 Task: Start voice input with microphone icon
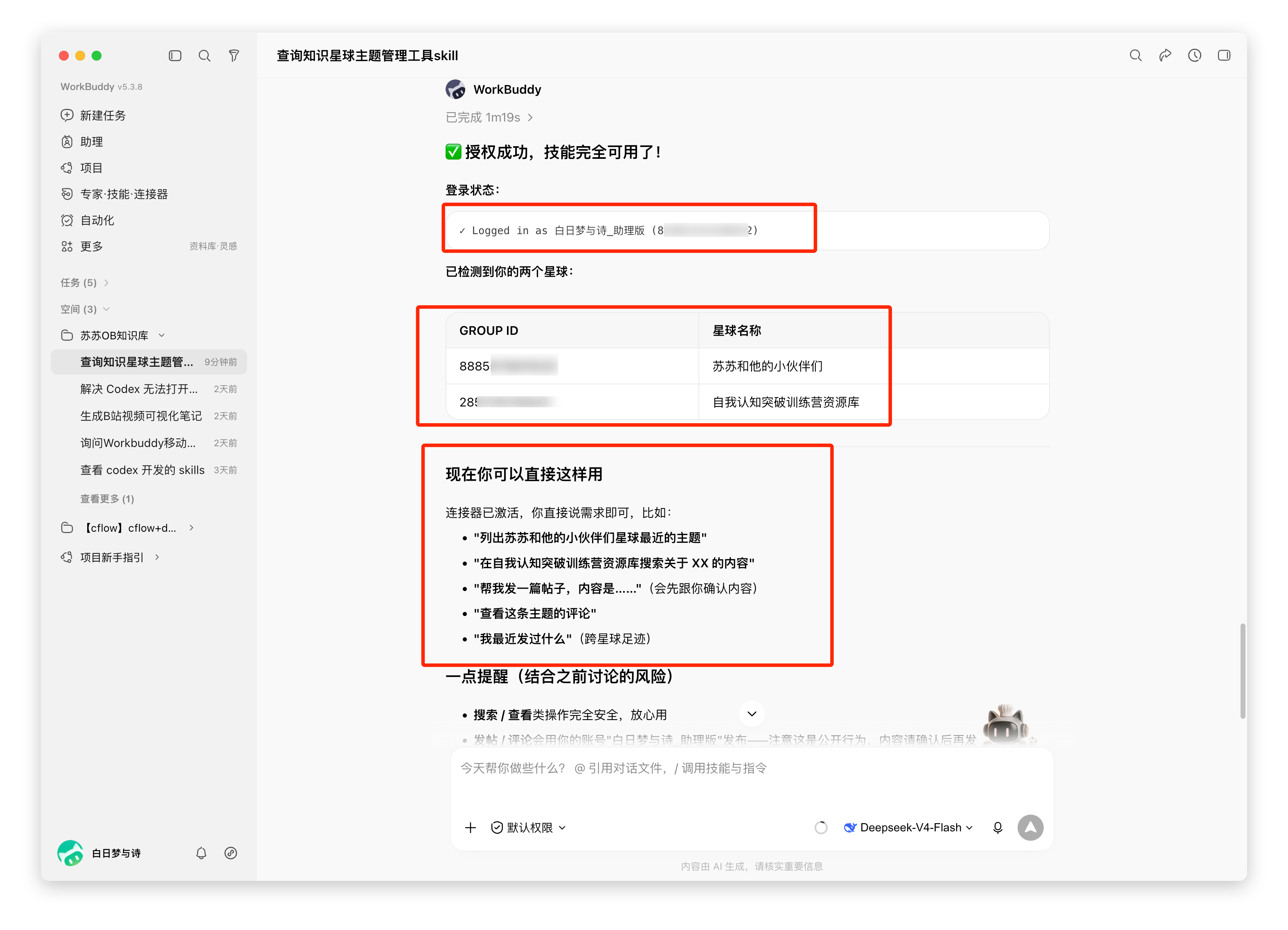tap(998, 827)
